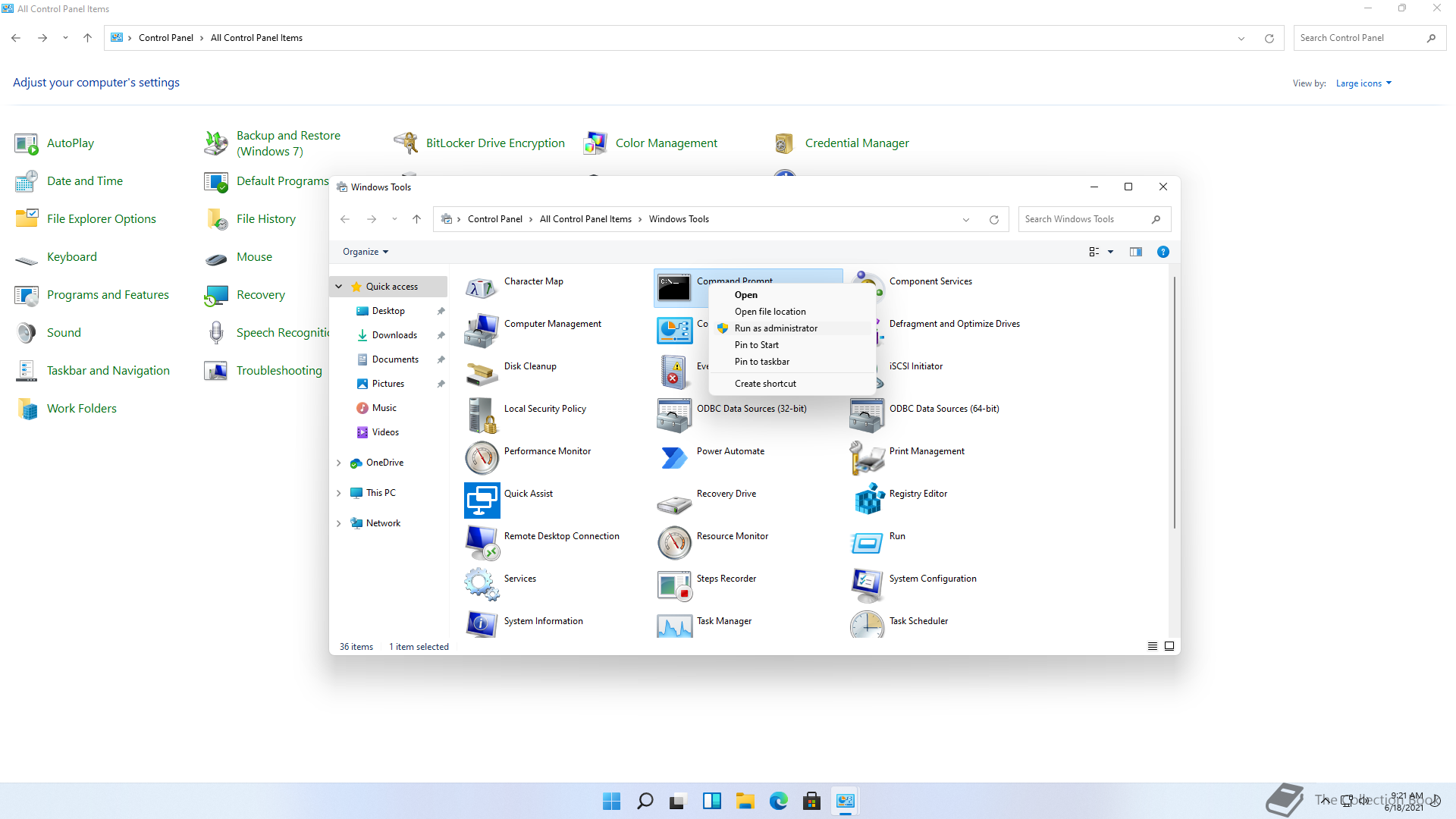The height and width of the screenshot is (819, 1456).
Task: Select the Command Prompt icon
Action: [674, 288]
